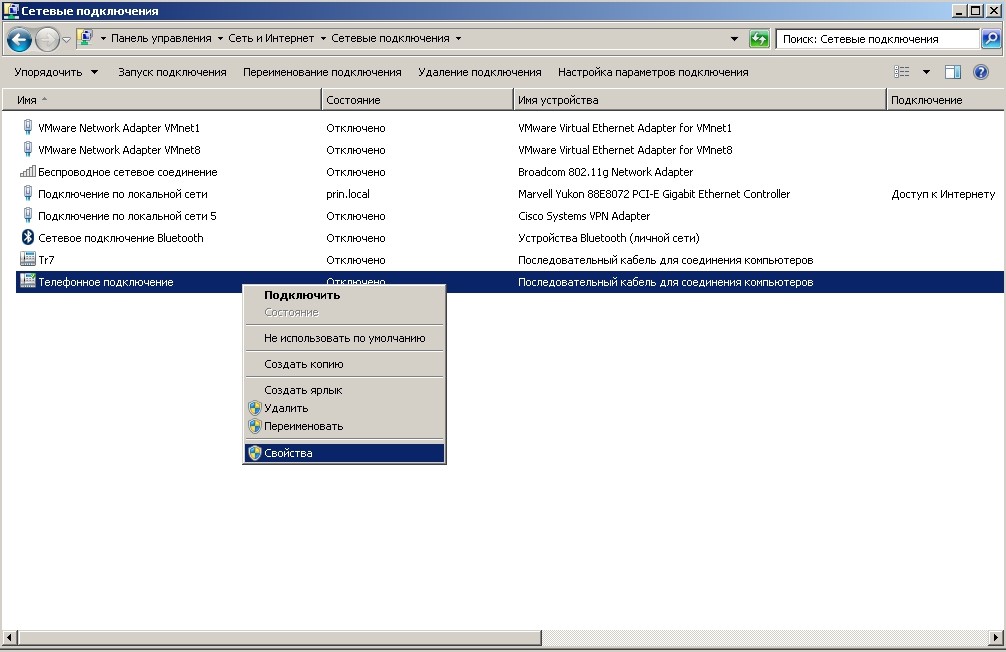Screen dimensions: 1006x652
Task: Click shield icon next to Удалить
Action: click(255, 408)
